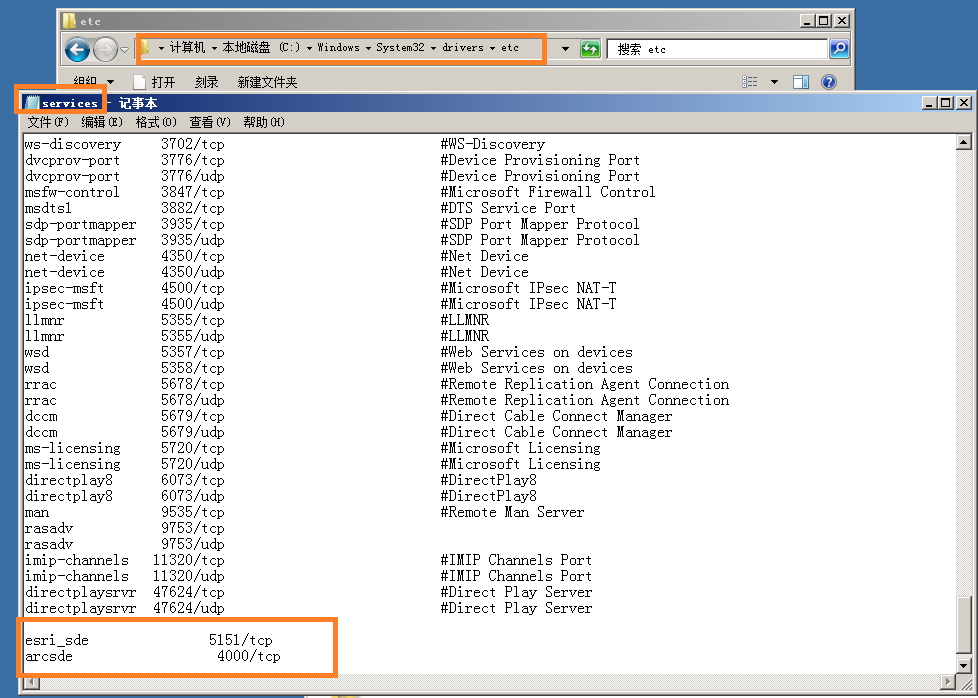Click the Explorer back navigation arrow

pos(77,48)
